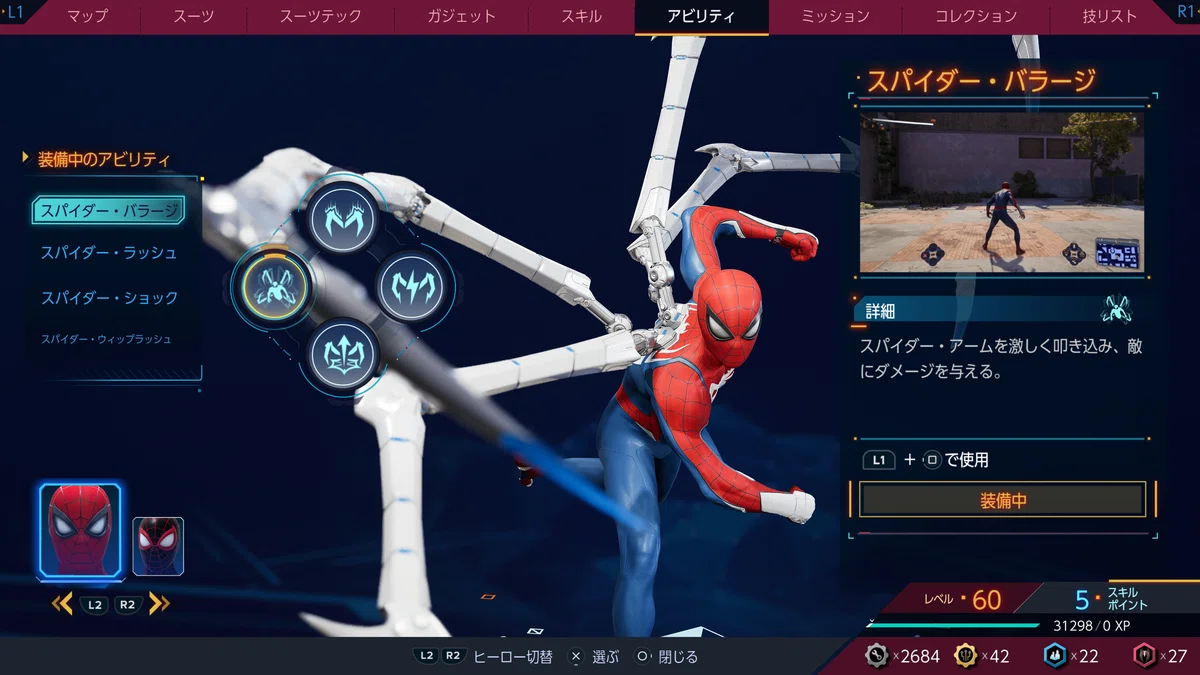
Task: Click the right lightning ability wheel icon
Action: 410,285
